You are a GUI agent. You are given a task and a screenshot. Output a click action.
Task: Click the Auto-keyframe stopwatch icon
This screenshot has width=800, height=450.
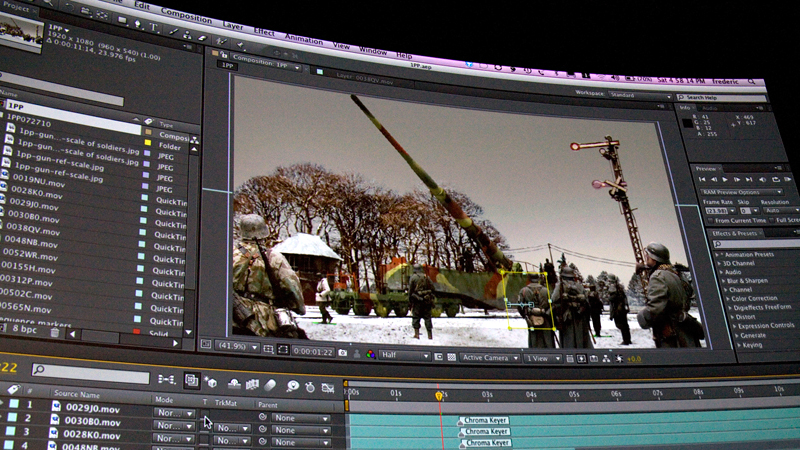click(x=310, y=387)
